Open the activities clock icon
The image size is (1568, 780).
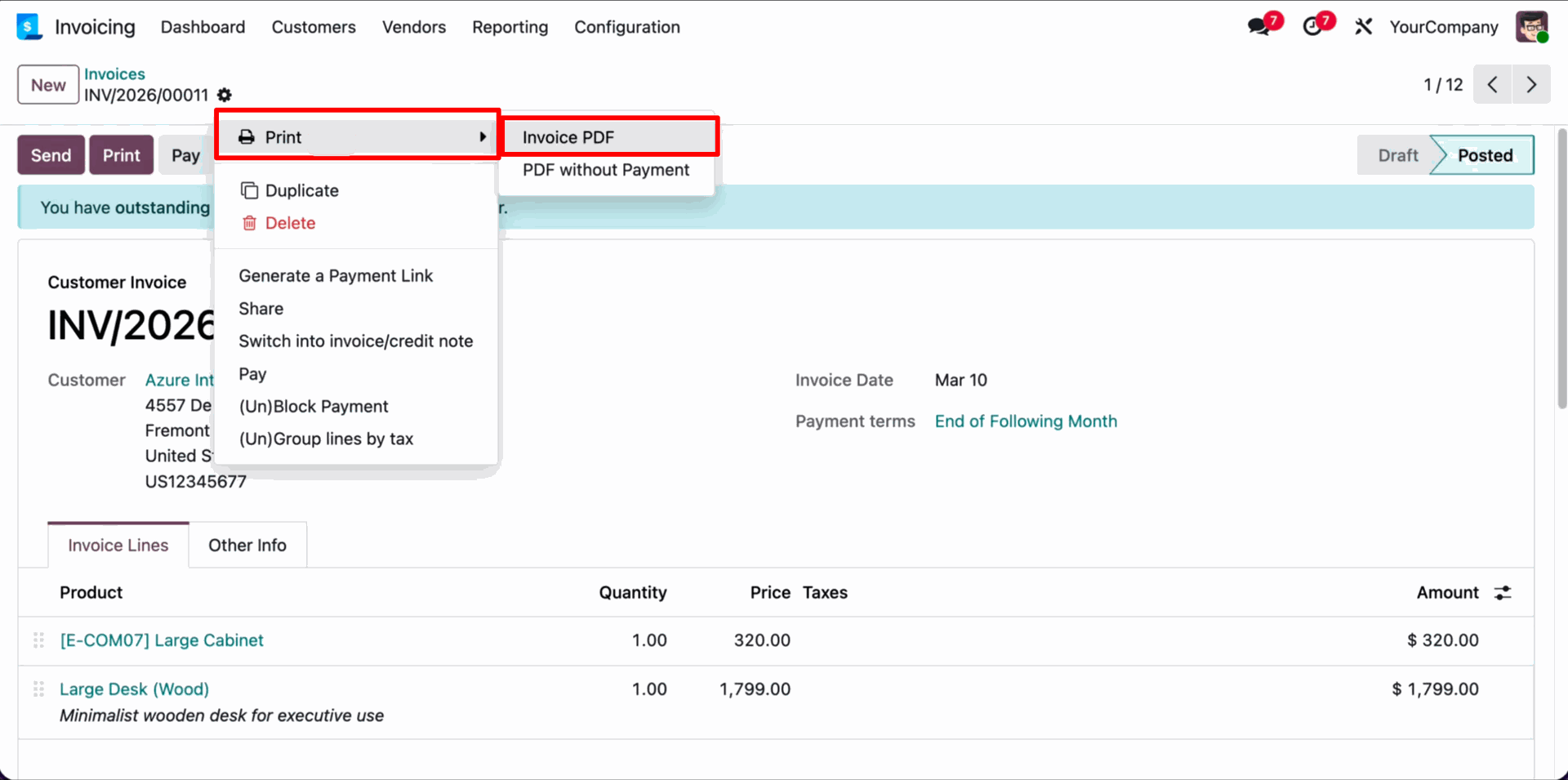point(1312,27)
